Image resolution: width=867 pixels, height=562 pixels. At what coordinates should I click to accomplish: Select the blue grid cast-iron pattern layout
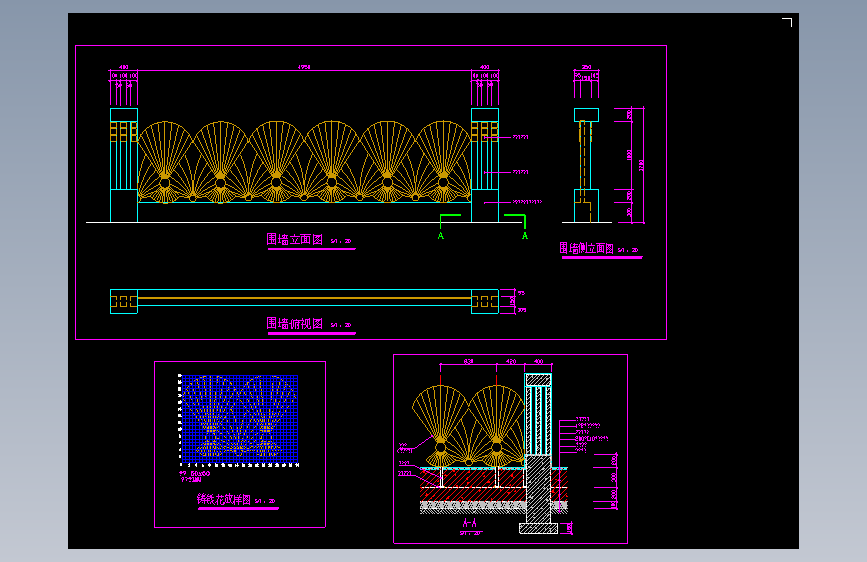tap(240, 419)
